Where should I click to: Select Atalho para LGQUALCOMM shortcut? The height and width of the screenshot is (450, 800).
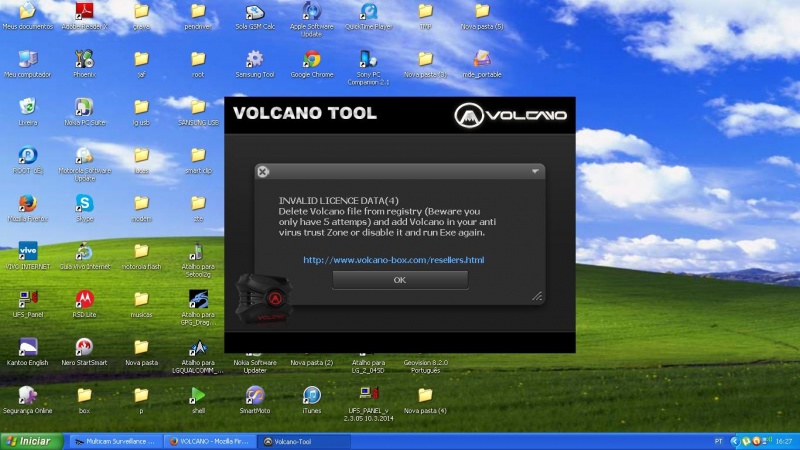(x=198, y=356)
